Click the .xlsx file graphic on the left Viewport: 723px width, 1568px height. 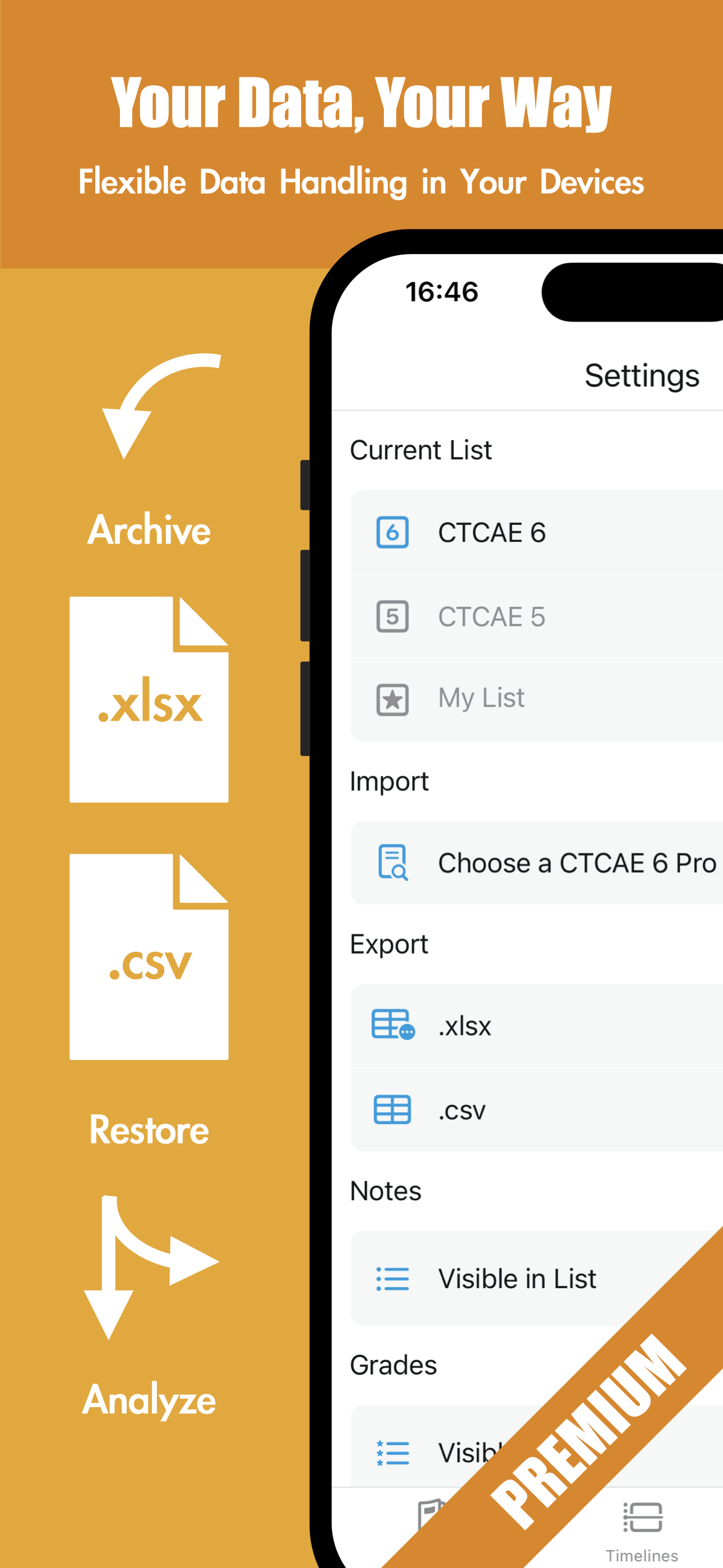148,700
